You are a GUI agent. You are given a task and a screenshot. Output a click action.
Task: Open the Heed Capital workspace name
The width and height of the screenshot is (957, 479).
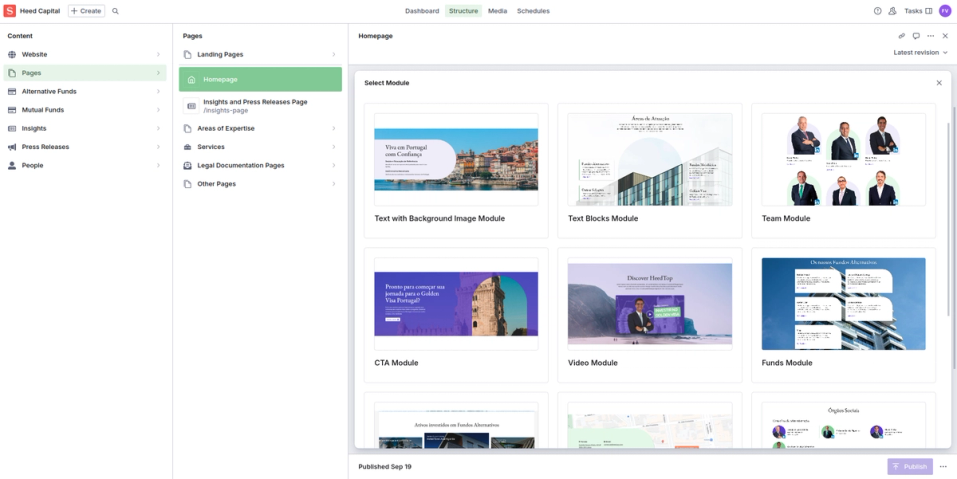[x=40, y=11]
